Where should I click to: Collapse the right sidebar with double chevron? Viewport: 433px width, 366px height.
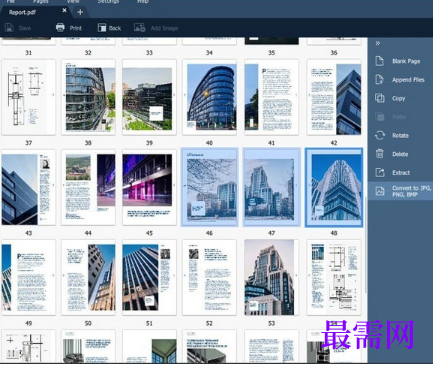378,43
